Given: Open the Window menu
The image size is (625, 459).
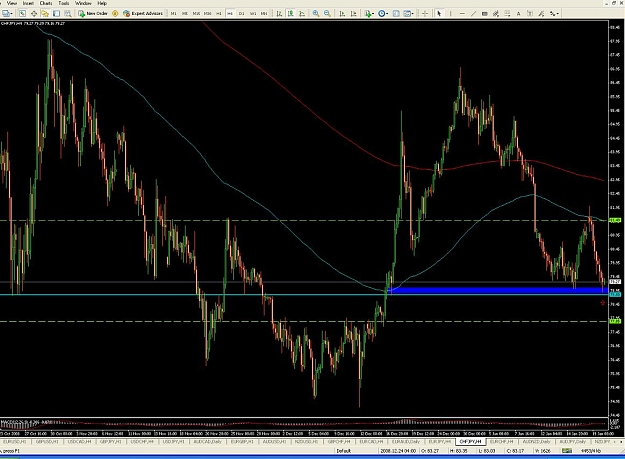Looking at the screenshot, I should [83, 3].
